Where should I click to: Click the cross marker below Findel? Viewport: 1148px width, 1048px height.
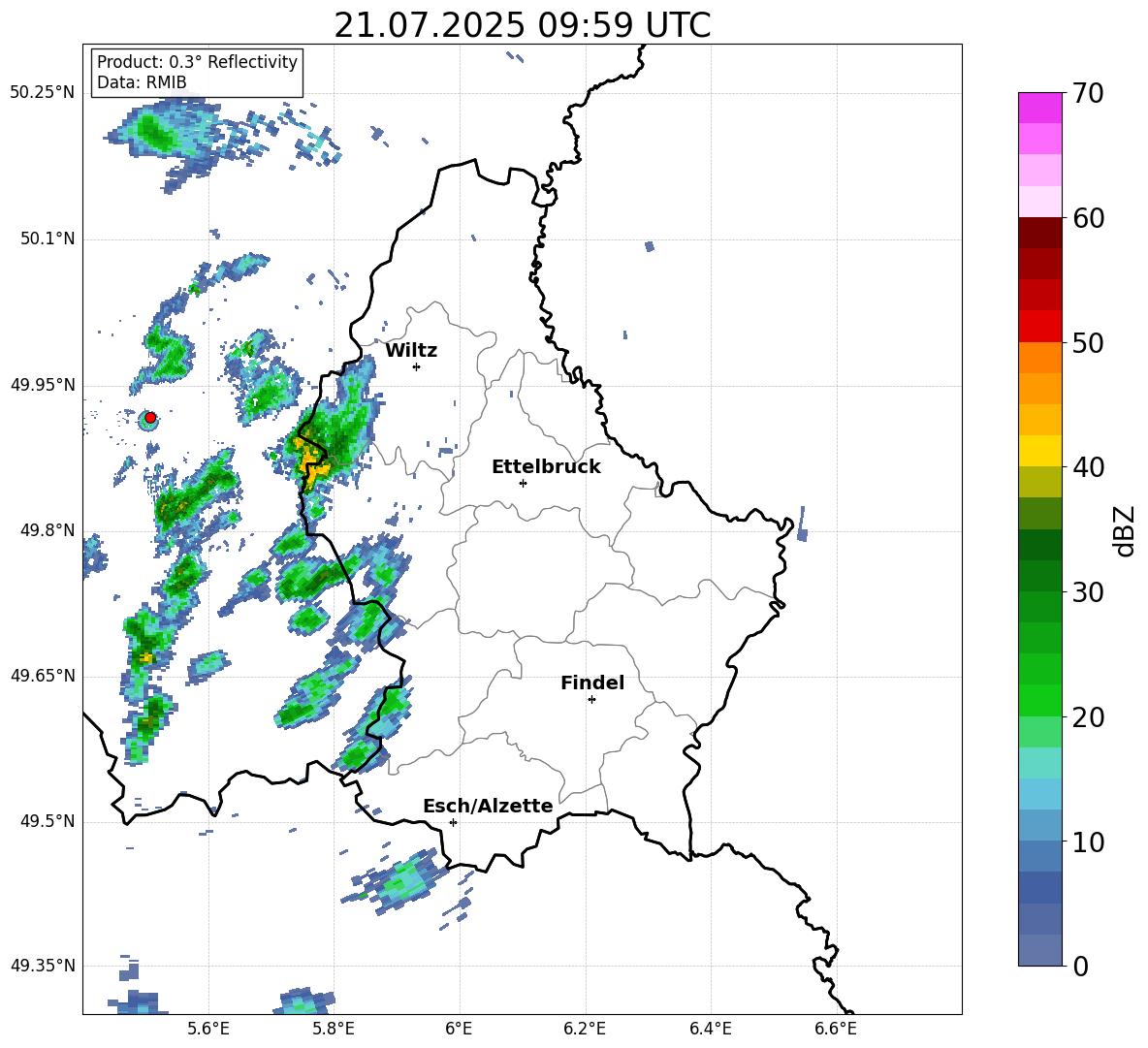[591, 700]
